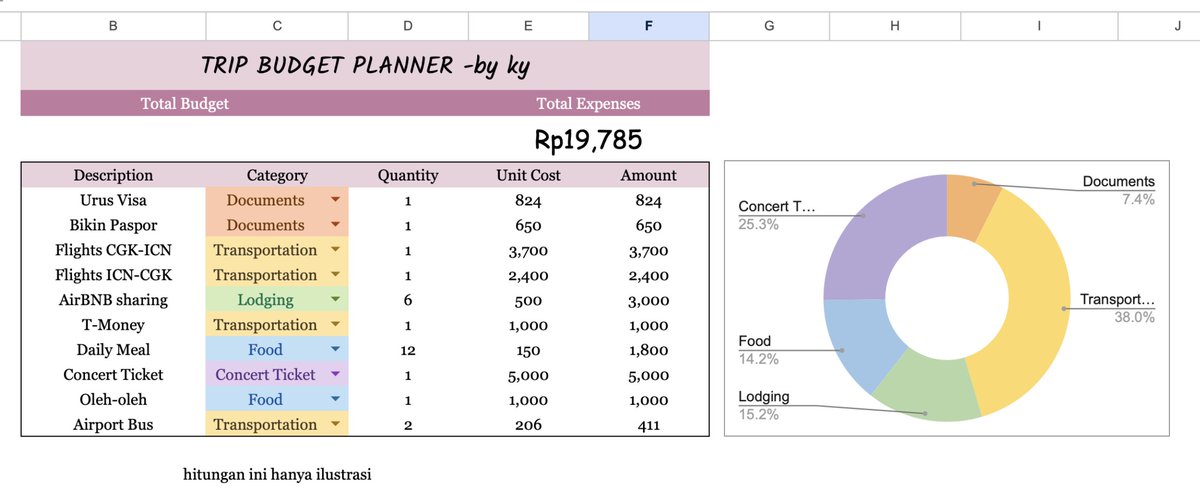The image size is (1200, 504).
Task: Select the T-Money description cell
Action: tap(113, 325)
